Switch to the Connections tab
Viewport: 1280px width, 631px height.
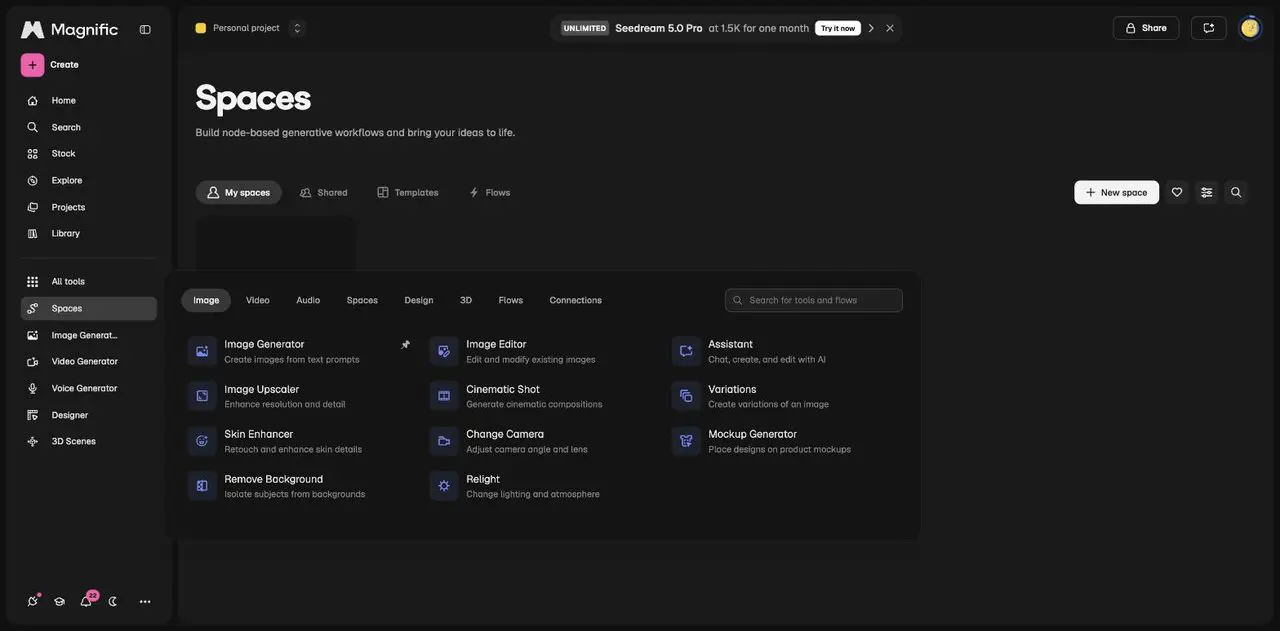coord(576,300)
